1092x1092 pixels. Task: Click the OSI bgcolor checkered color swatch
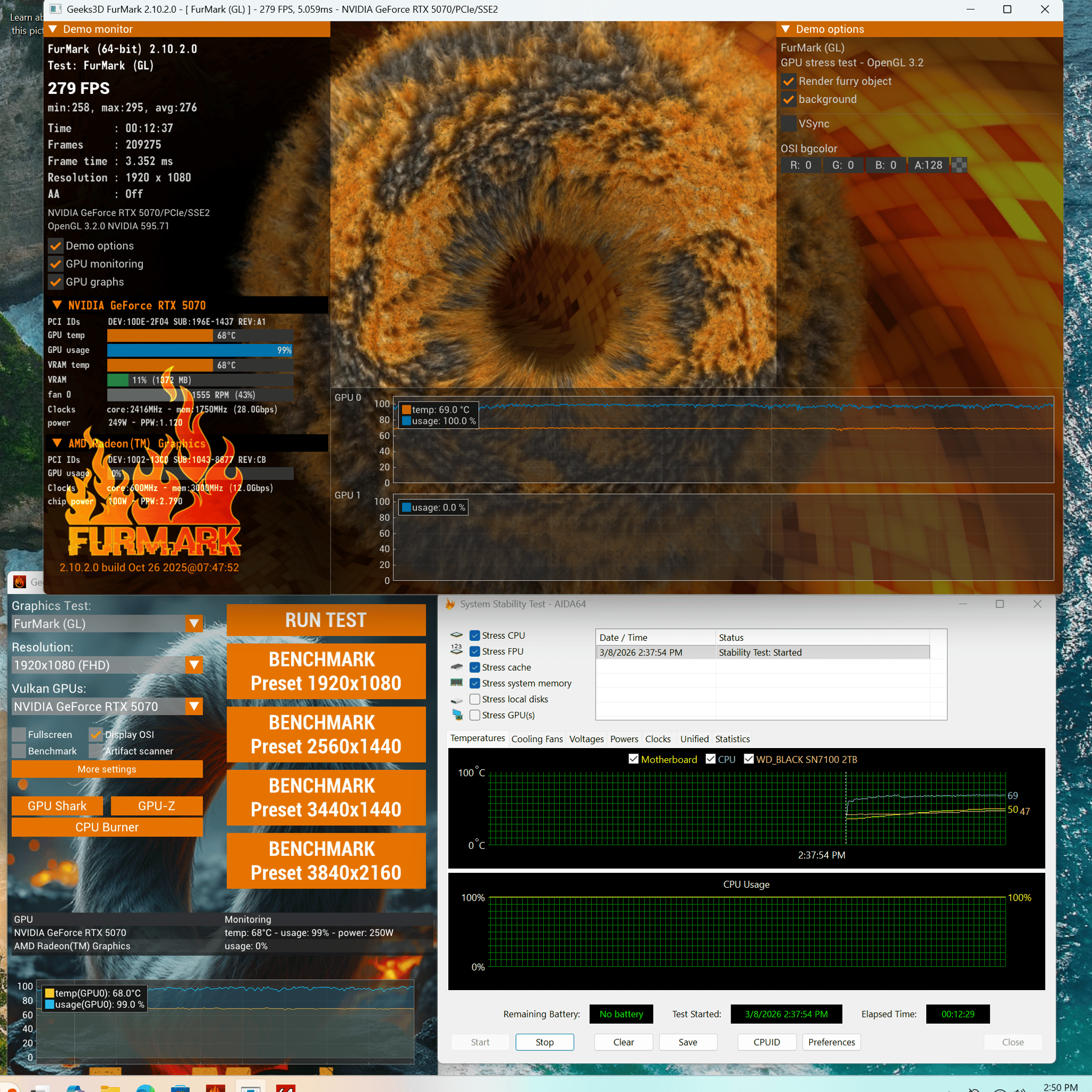959,165
